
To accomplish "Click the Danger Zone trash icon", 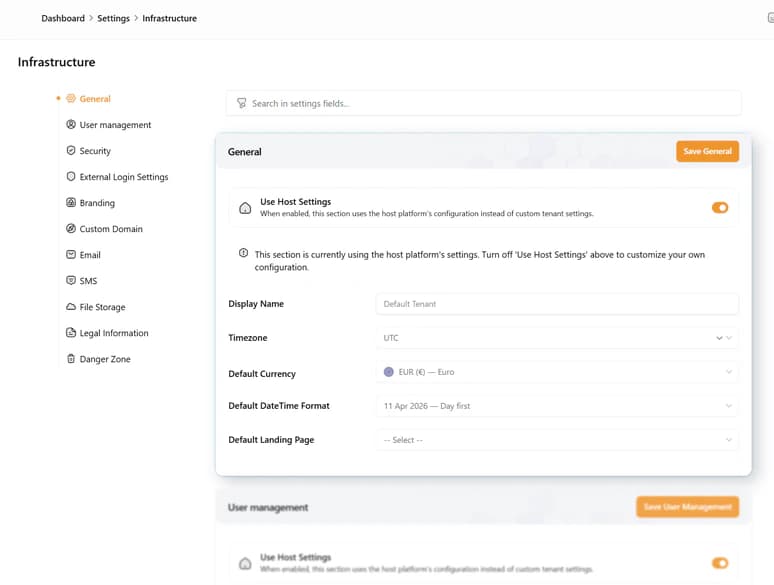I will point(71,359).
